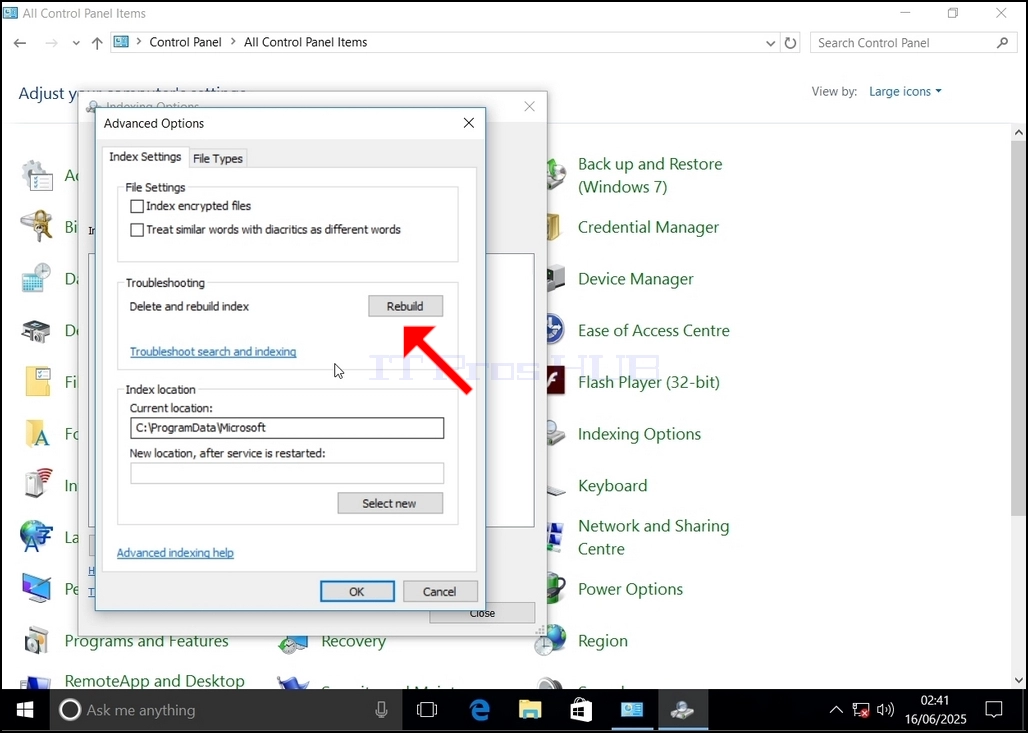The height and width of the screenshot is (733, 1028).
Task: Click the Rebuild button
Action: coord(405,306)
